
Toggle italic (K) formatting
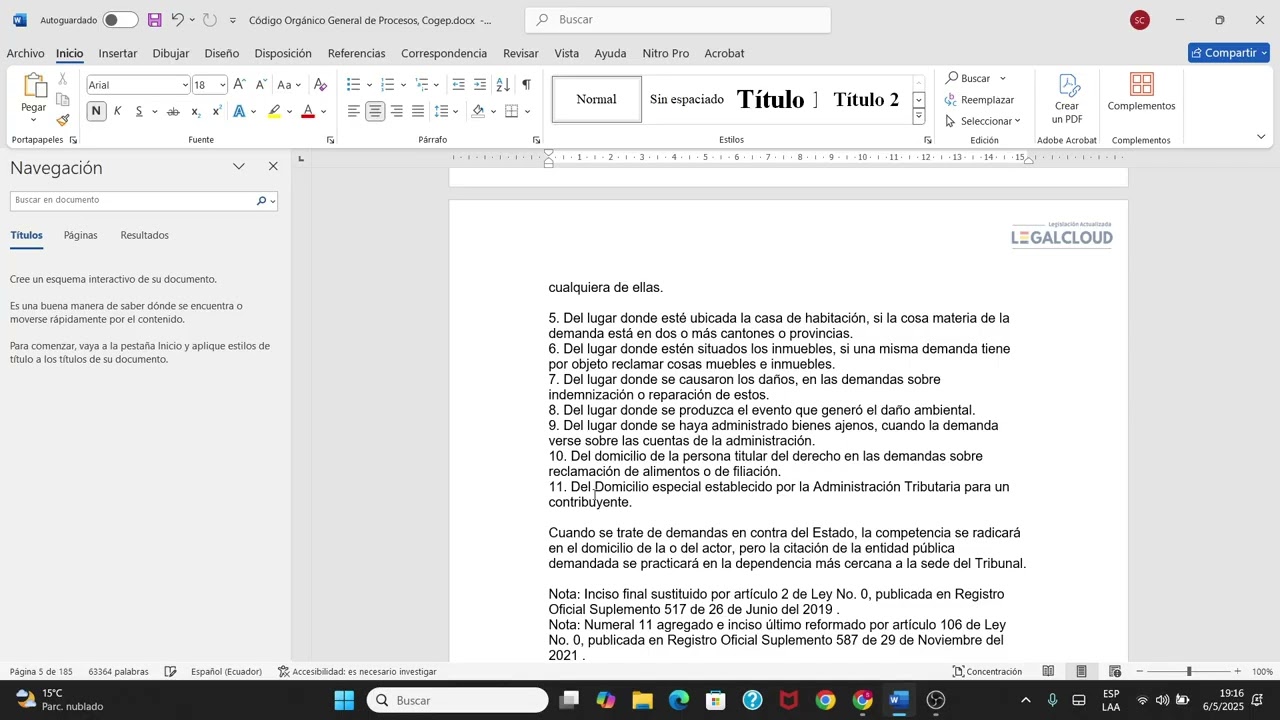coord(118,111)
